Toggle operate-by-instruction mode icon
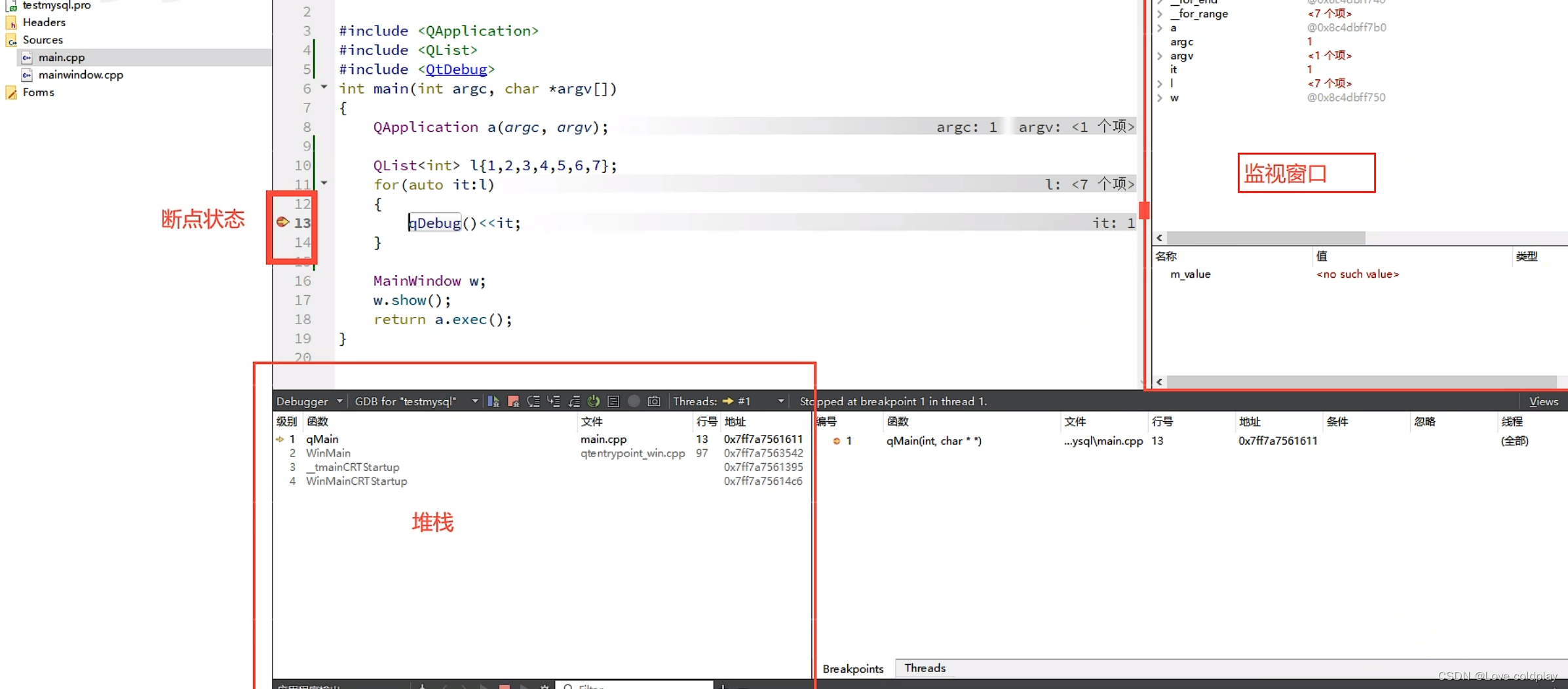 point(613,401)
